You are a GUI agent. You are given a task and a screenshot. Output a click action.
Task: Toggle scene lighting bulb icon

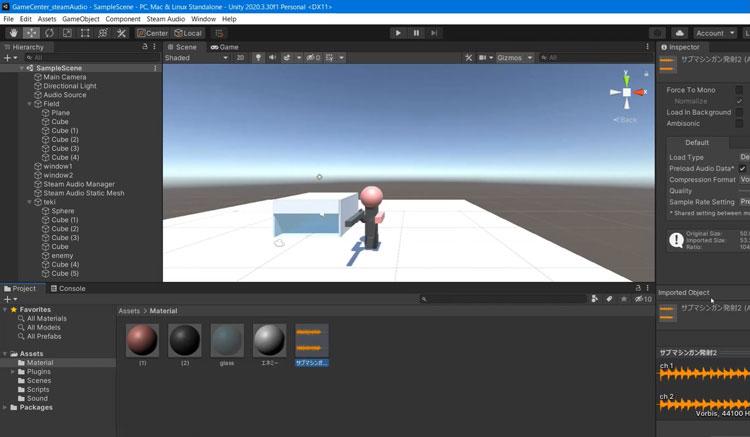pos(258,58)
